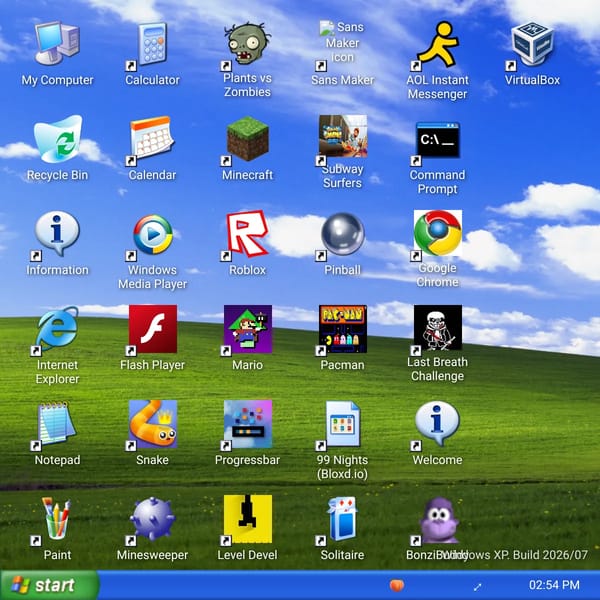Launch the Last Breath Challenge icon
Viewport: 600px width, 600px height.
pyautogui.click(x=438, y=328)
